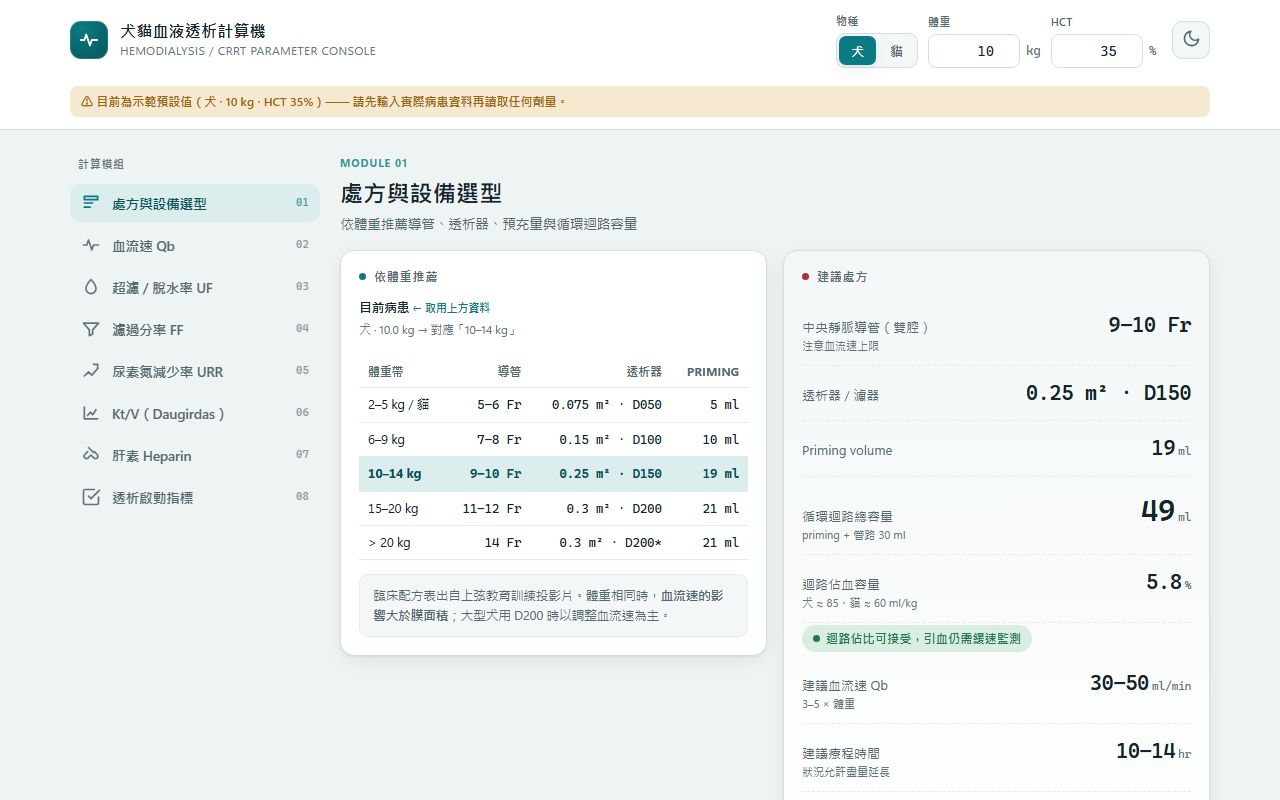This screenshot has height=800, width=1280.
Task: Open the 血流速 Qb module
Action: 195,245
